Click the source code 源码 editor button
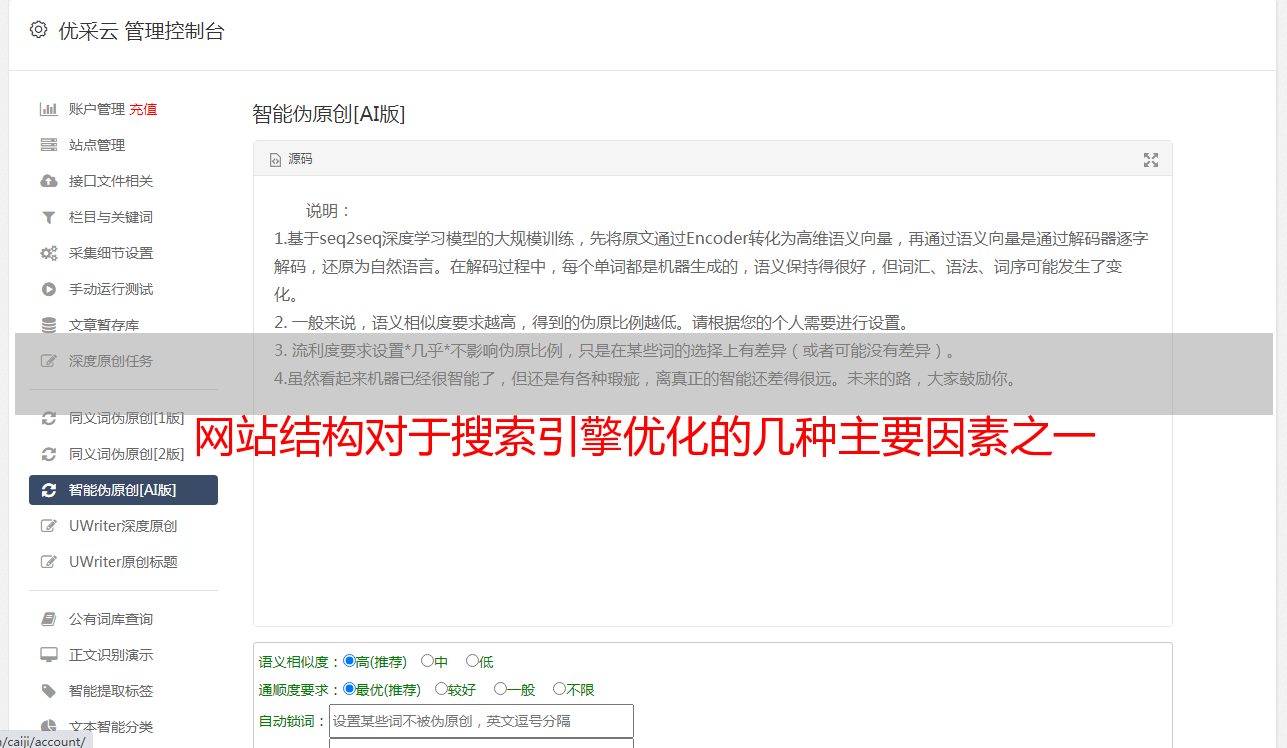Image resolution: width=1287 pixels, height=748 pixels. pyautogui.click(x=291, y=159)
